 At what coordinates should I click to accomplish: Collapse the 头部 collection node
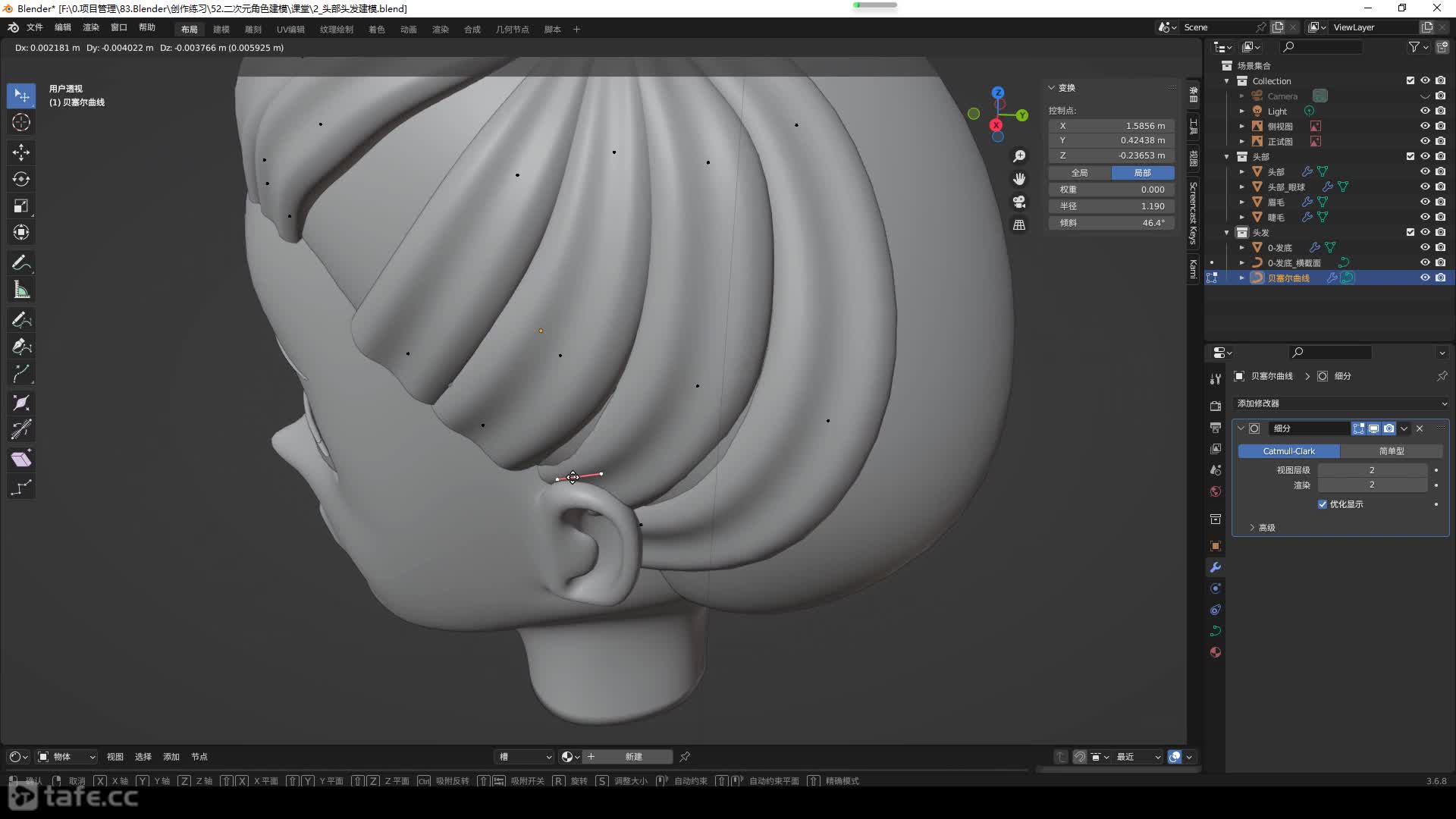[1227, 157]
